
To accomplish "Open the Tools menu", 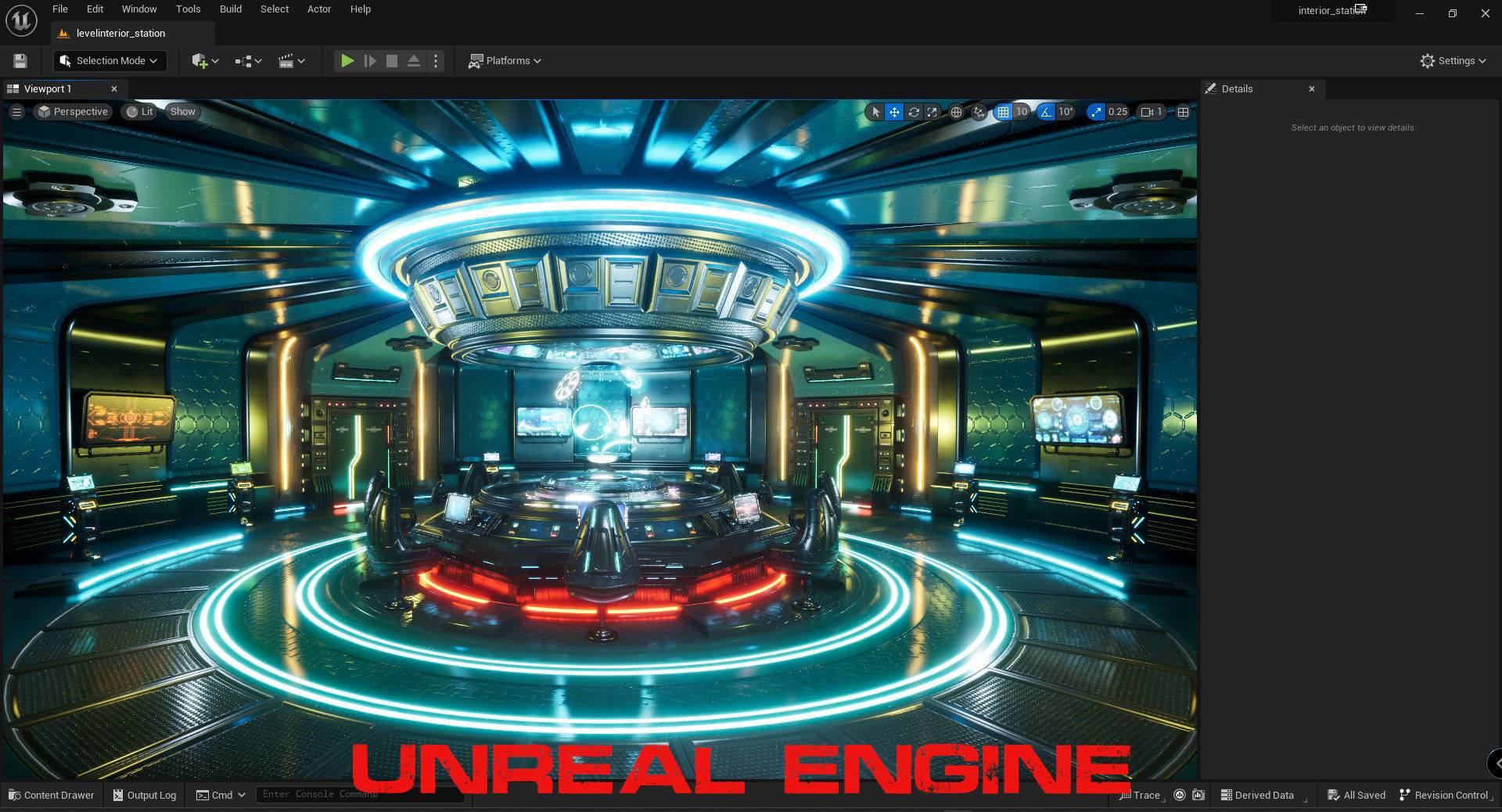I will [x=188, y=9].
